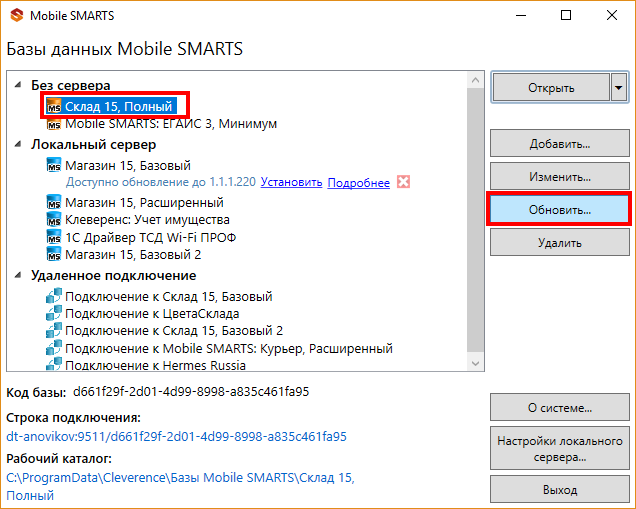Click the text Доступно обновление до 1.1.1.220
636x509 pixels.
pyautogui.click(x=161, y=182)
